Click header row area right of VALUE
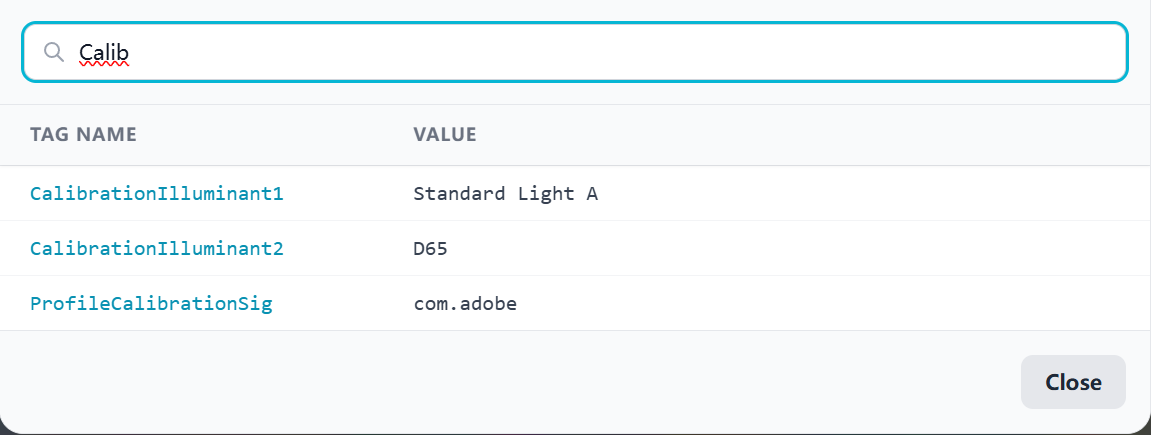Image resolution: width=1151 pixels, height=435 pixels. click(x=800, y=134)
